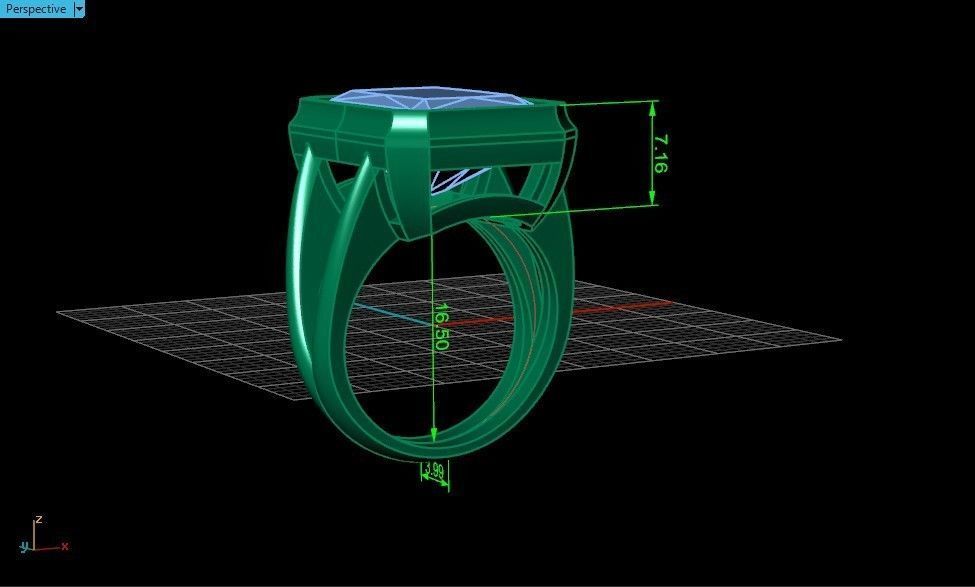Select the 7.16 dimension text
Viewport: 975px width, 587px height.
click(x=661, y=154)
